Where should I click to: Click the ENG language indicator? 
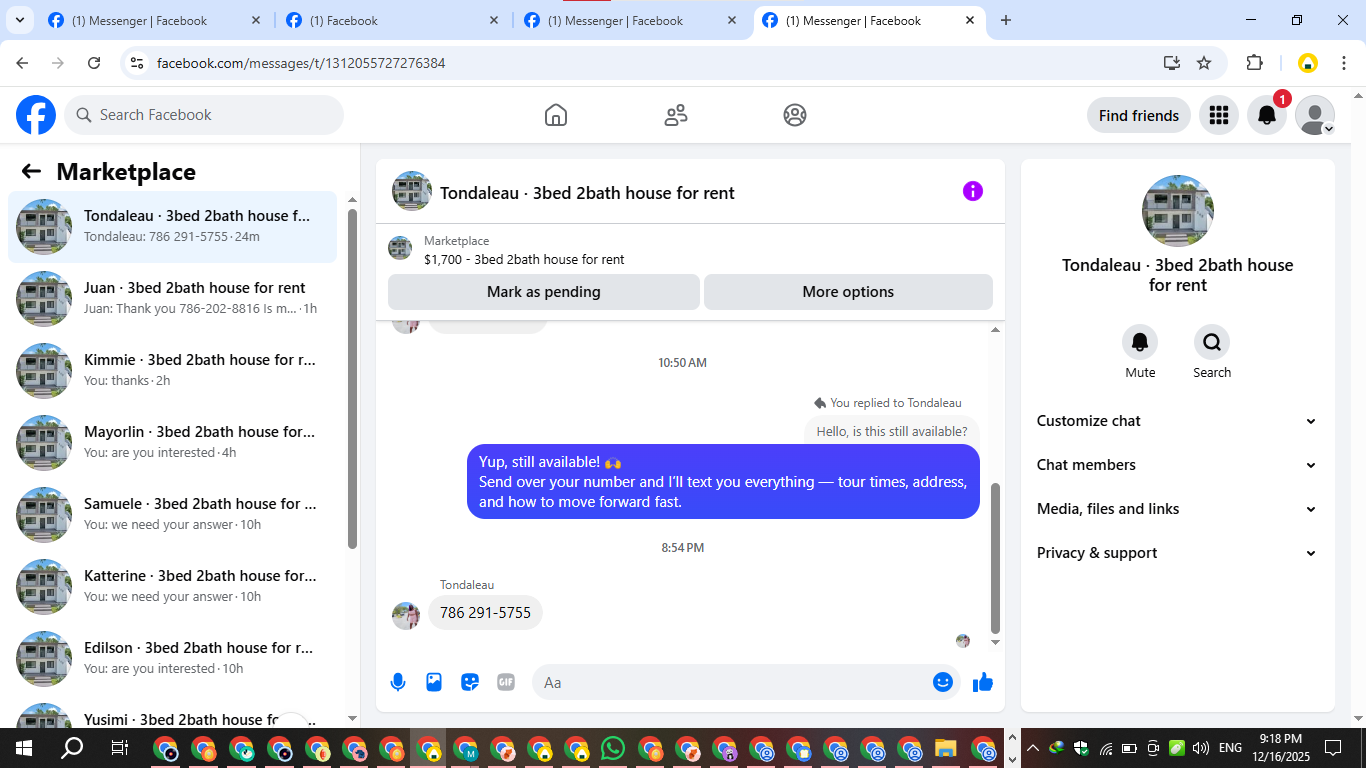(1230, 748)
